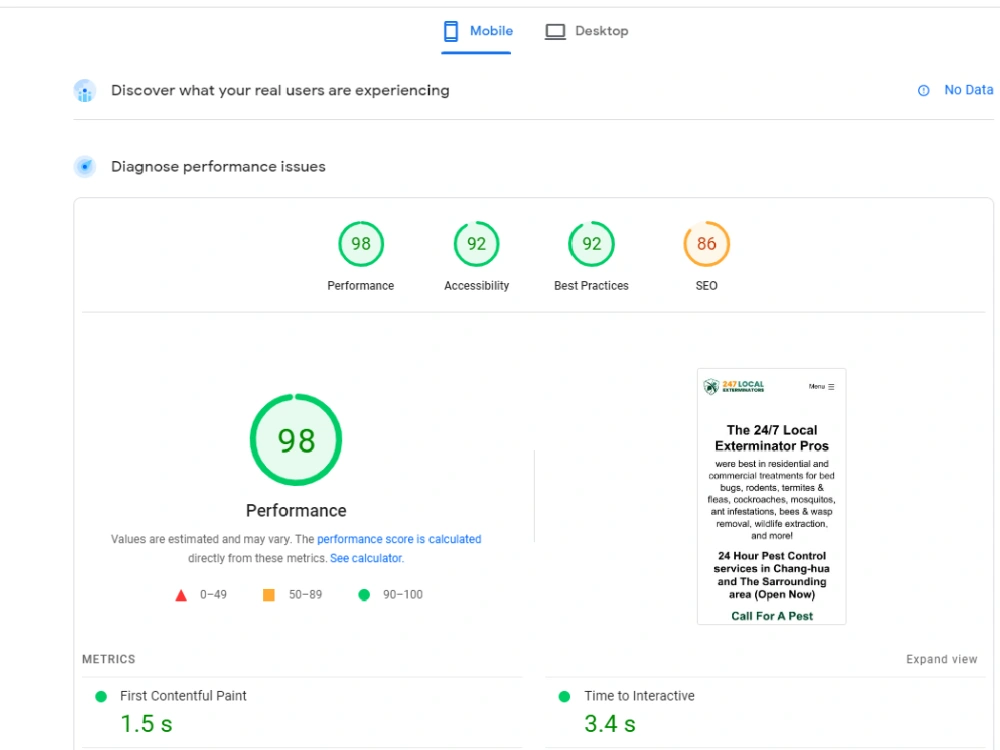Click the green circle 90–100 legend icon
Viewport: 1000px width, 750px height.
coord(364,595)
